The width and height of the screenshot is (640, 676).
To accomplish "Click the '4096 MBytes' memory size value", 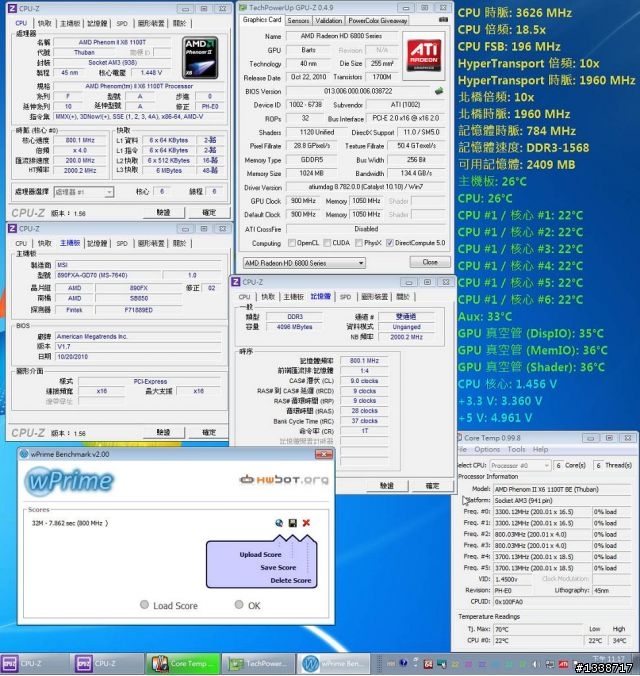I will pyautogui.click(x=295, y=327).
